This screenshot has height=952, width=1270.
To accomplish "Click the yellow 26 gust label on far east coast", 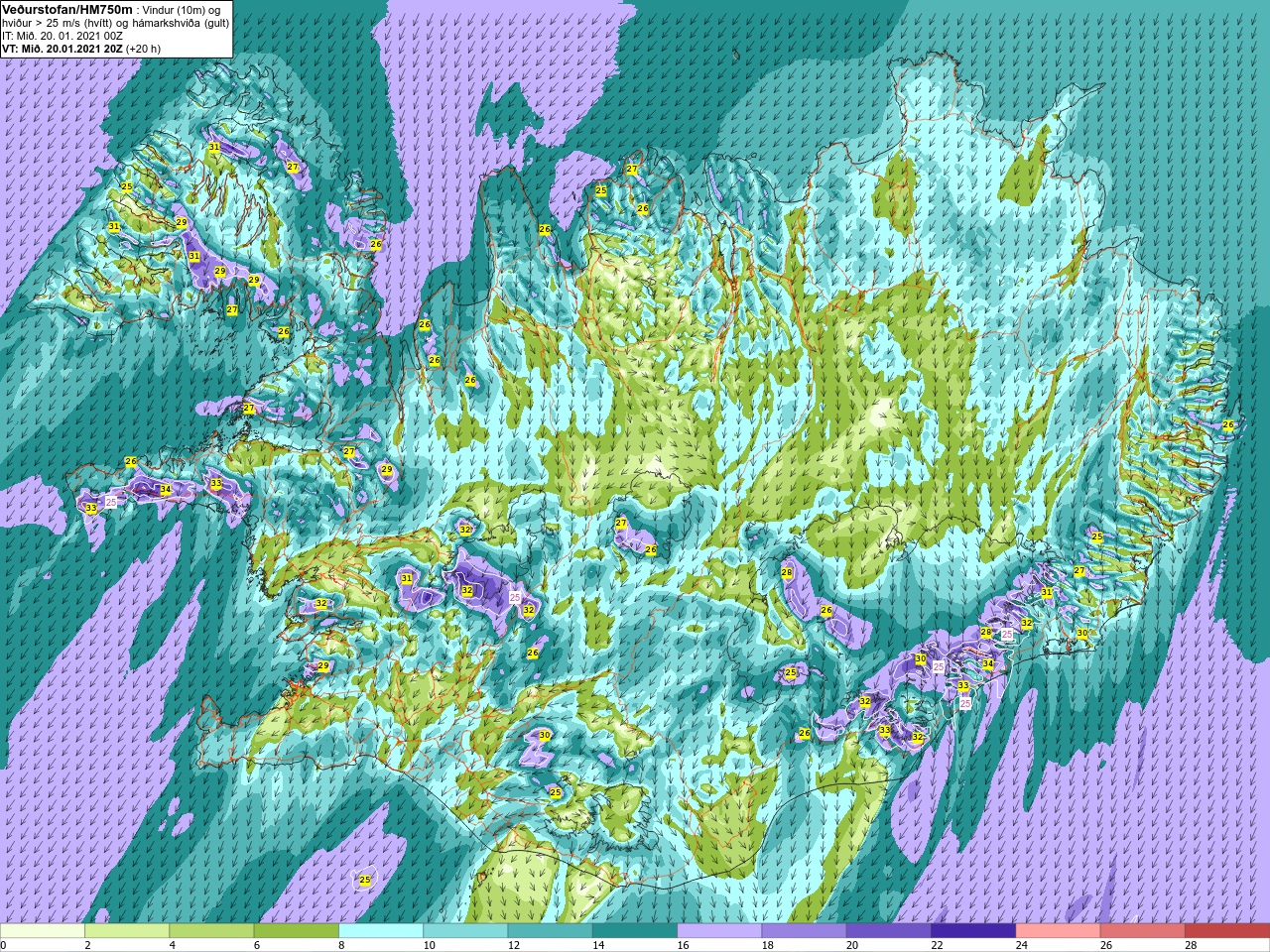I will (x=1228, y=424).
